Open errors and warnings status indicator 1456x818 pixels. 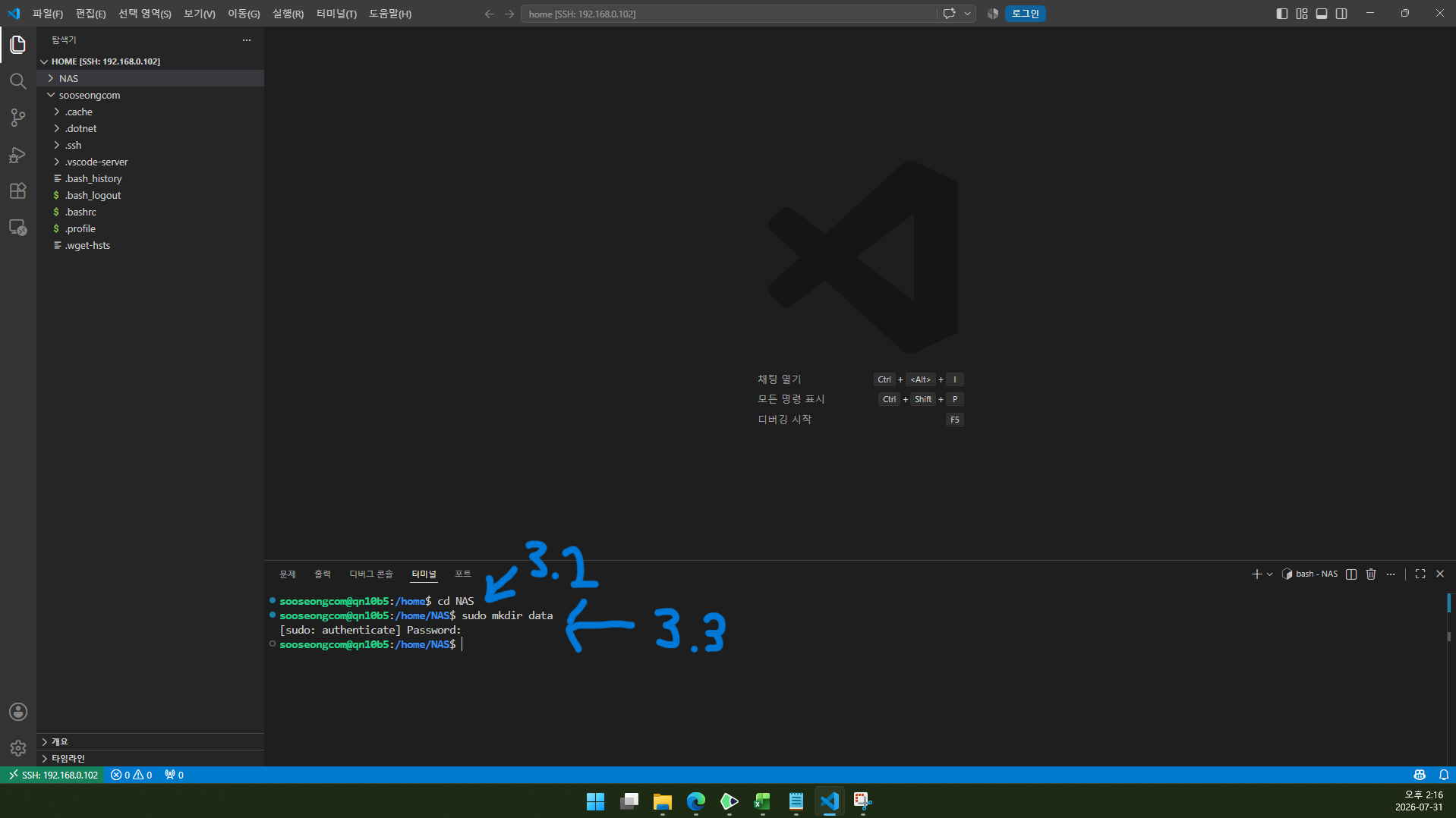coord(131,775)
